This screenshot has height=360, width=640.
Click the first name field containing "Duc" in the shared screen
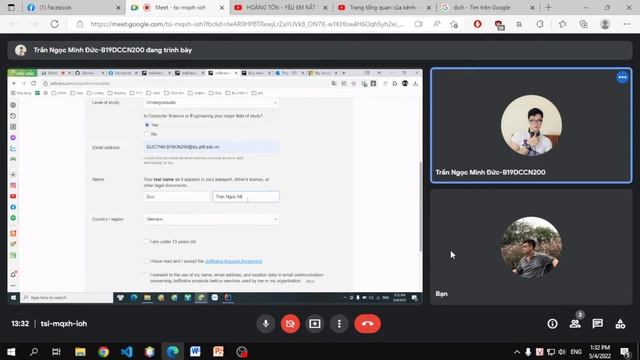coord(177,197)
